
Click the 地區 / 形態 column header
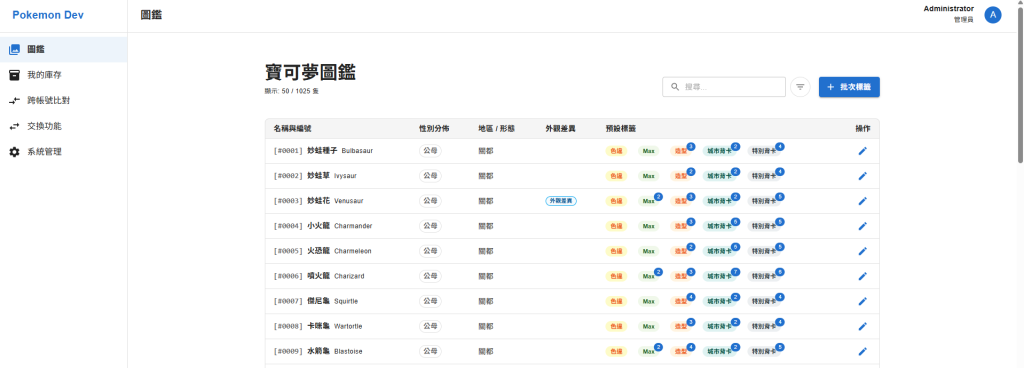click(x=496, y=129)
